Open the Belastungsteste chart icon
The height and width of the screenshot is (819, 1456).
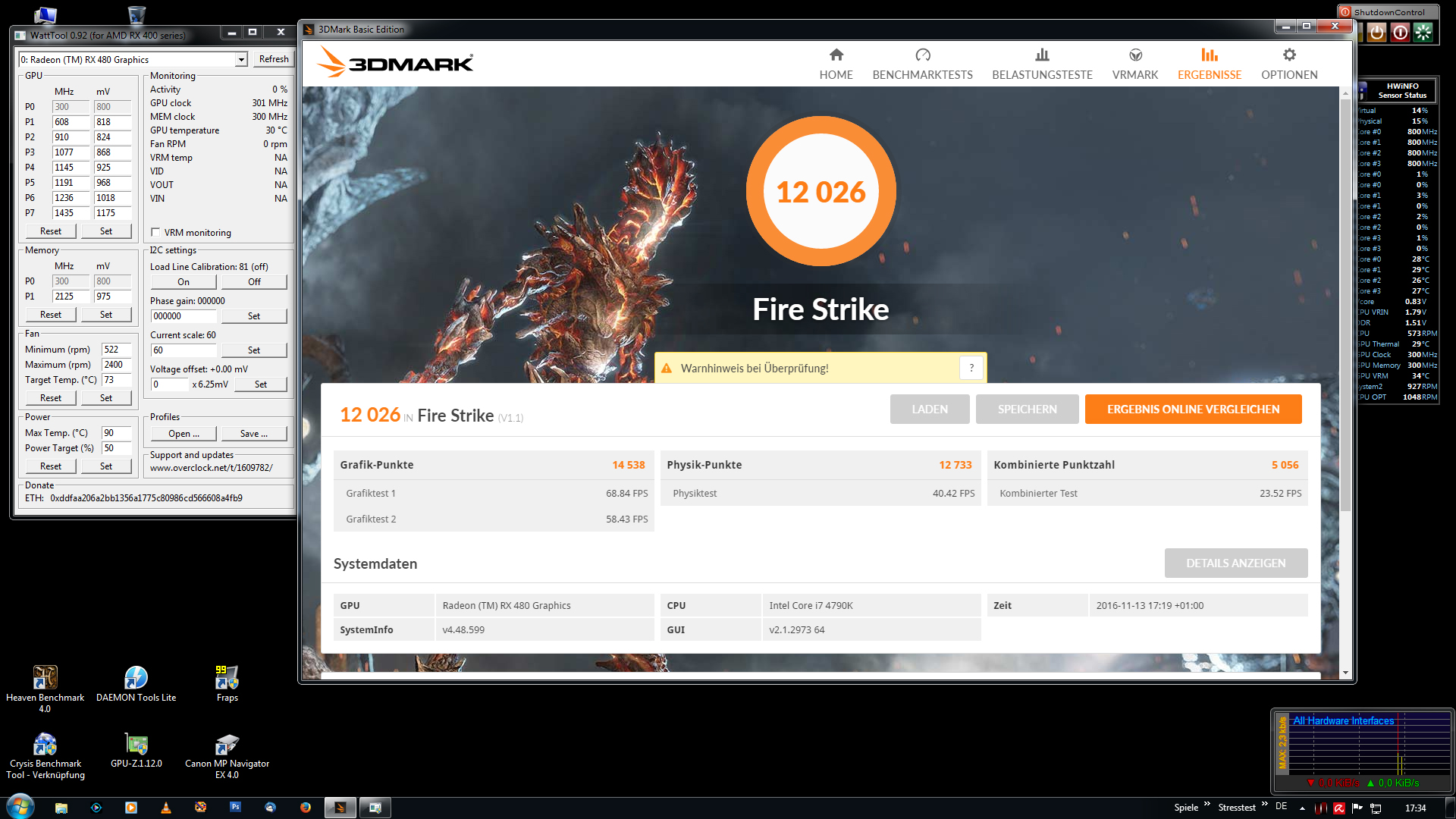[x=1042, y=55]
